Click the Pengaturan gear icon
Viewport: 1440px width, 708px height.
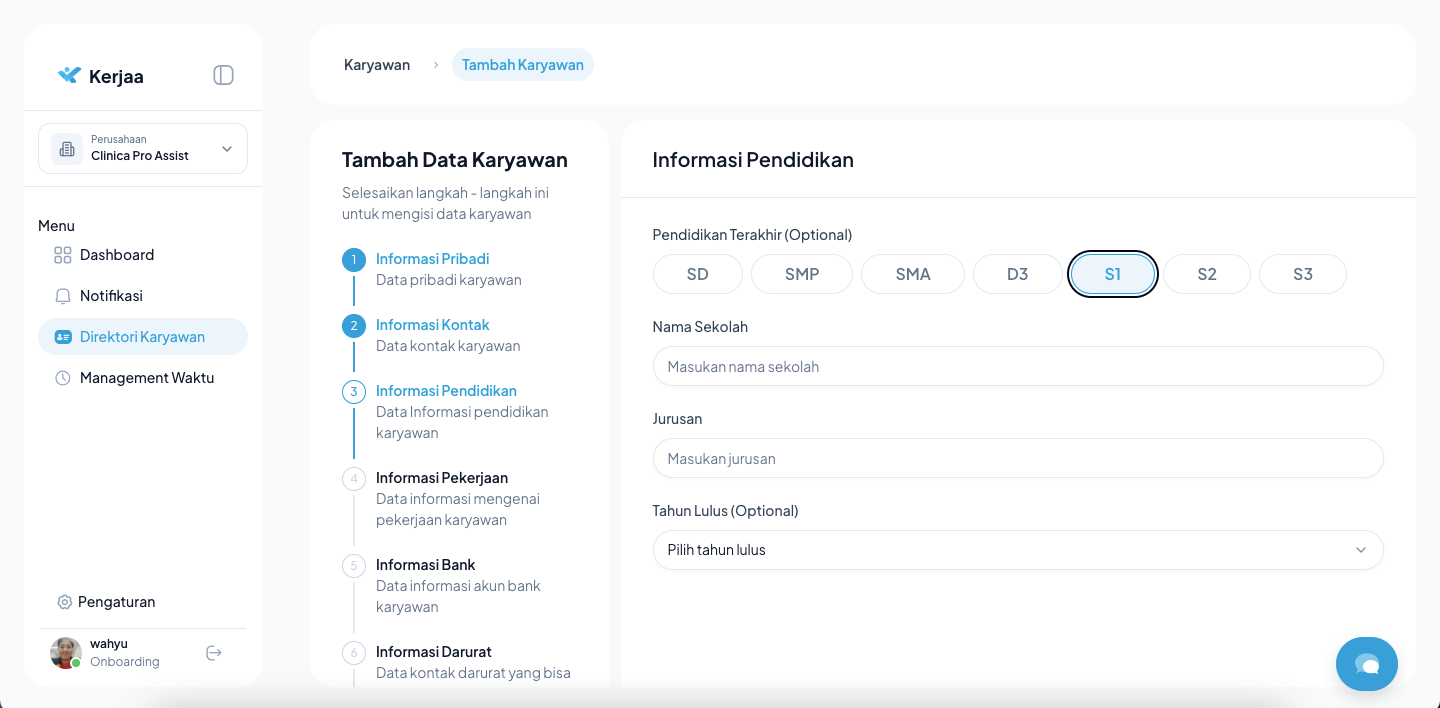coord(65,602)
